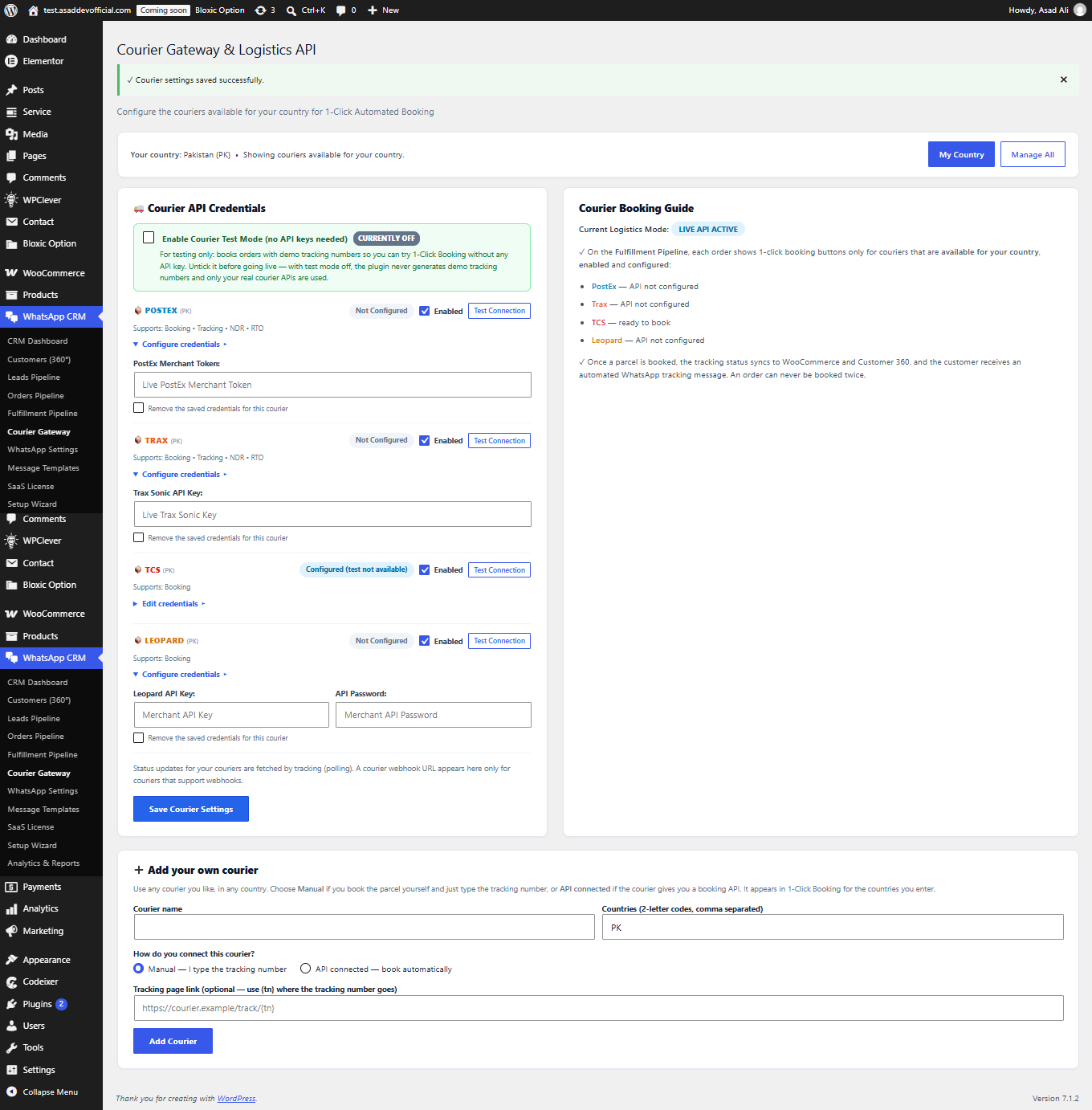Collapse PostEx Configure credentials section

tap(180, 345)
